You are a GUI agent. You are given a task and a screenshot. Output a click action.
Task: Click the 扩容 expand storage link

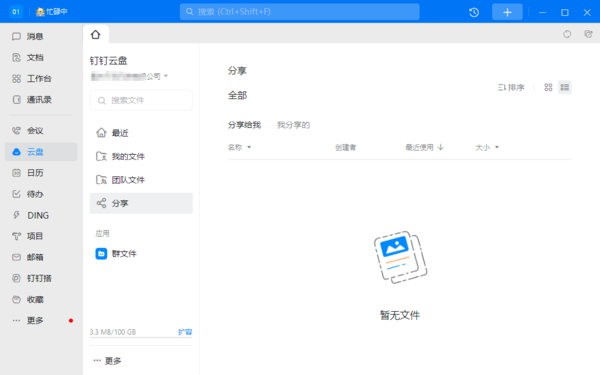(185, 332)
